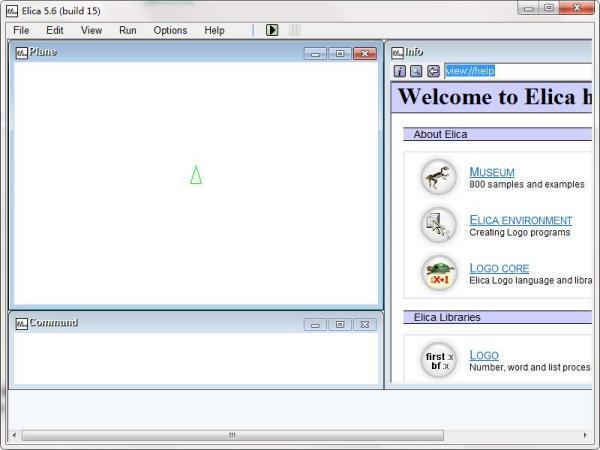Screen dimensions: 600x450
Task: Click the horizontal scrollbar thumb at bottom
Action: click(x=233, y=435)
